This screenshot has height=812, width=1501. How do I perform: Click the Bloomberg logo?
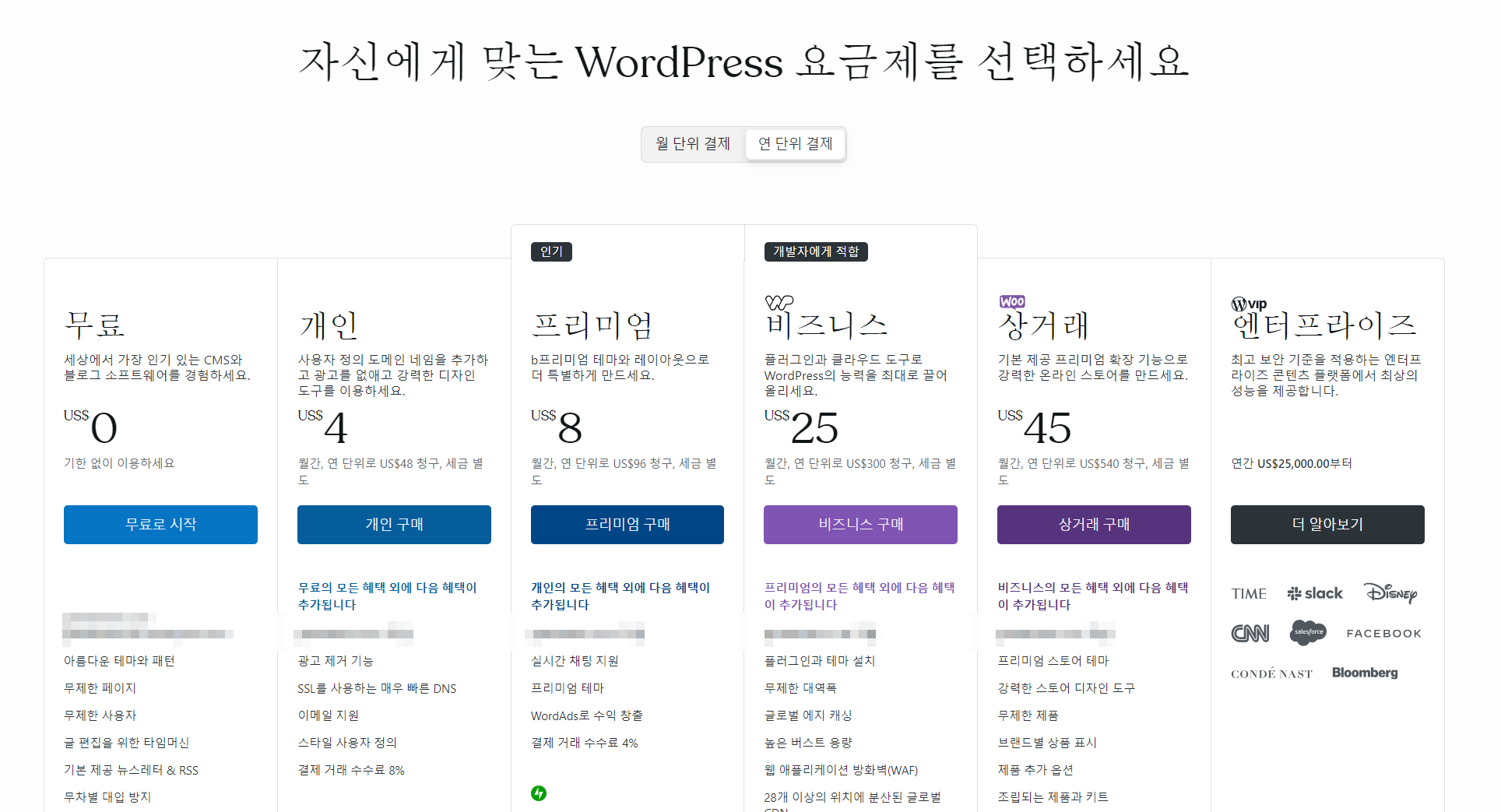click(x=1365, y=673)
